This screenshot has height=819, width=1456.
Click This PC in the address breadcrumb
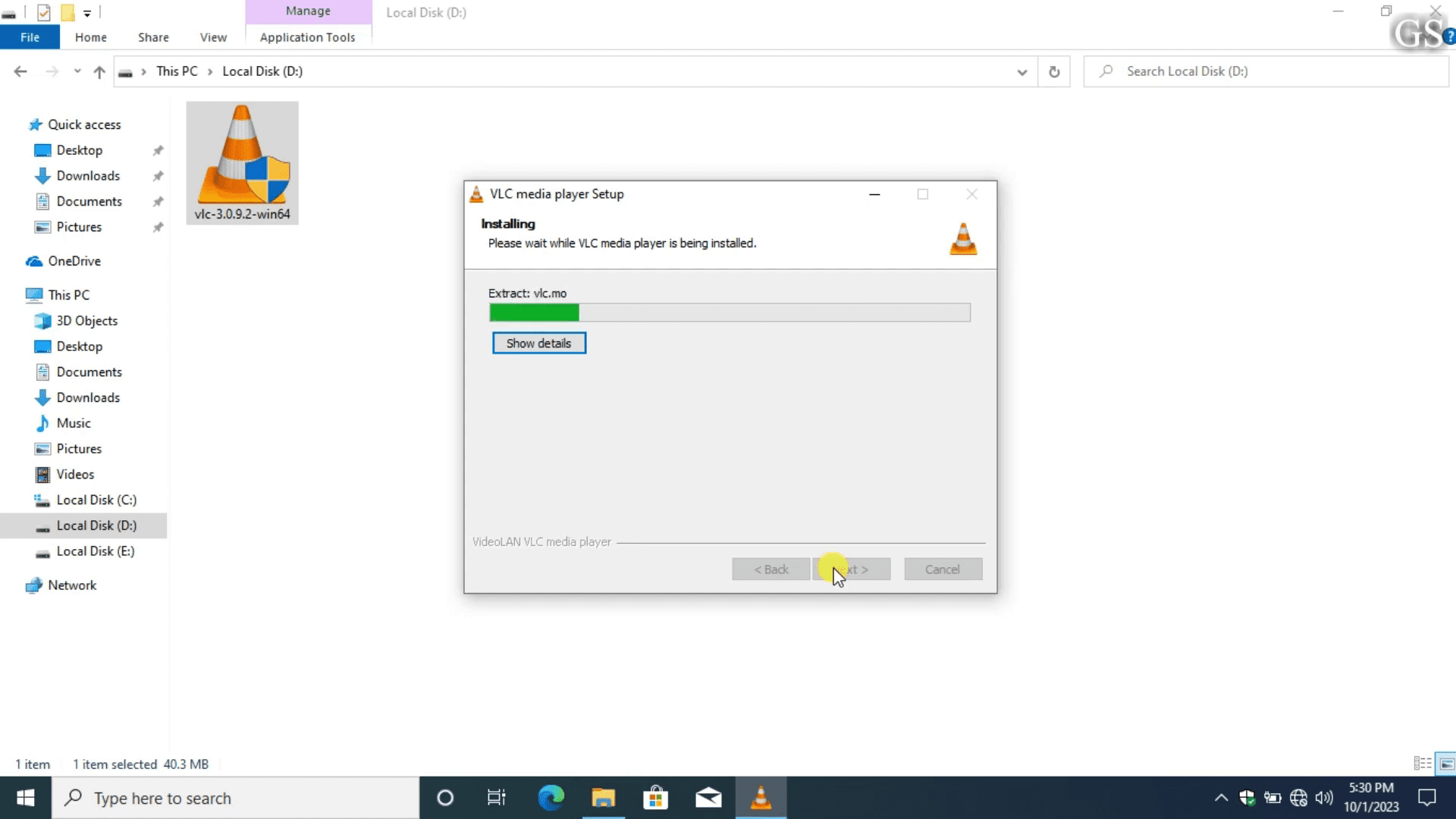177,71
